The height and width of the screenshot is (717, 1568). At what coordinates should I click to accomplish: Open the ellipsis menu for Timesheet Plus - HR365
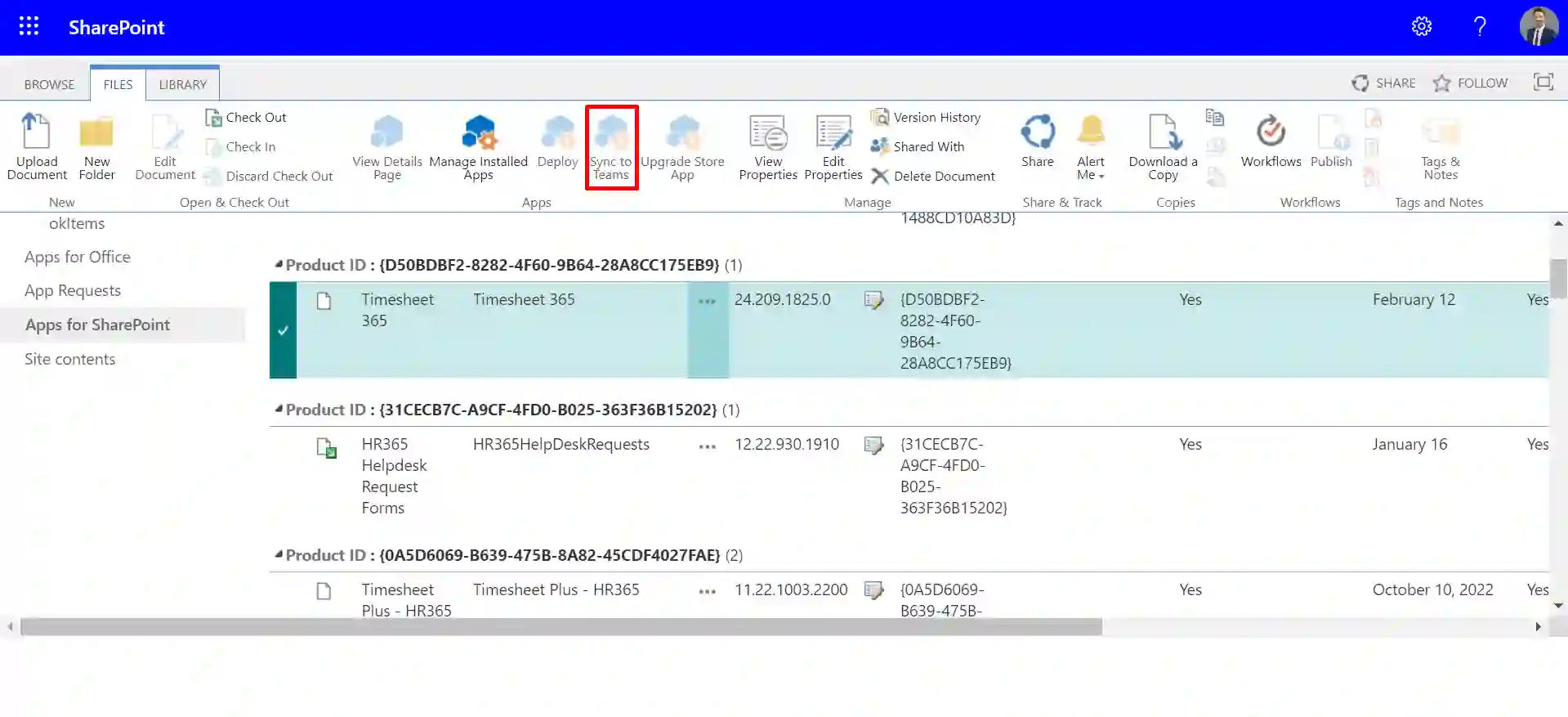tap(708, 592)
